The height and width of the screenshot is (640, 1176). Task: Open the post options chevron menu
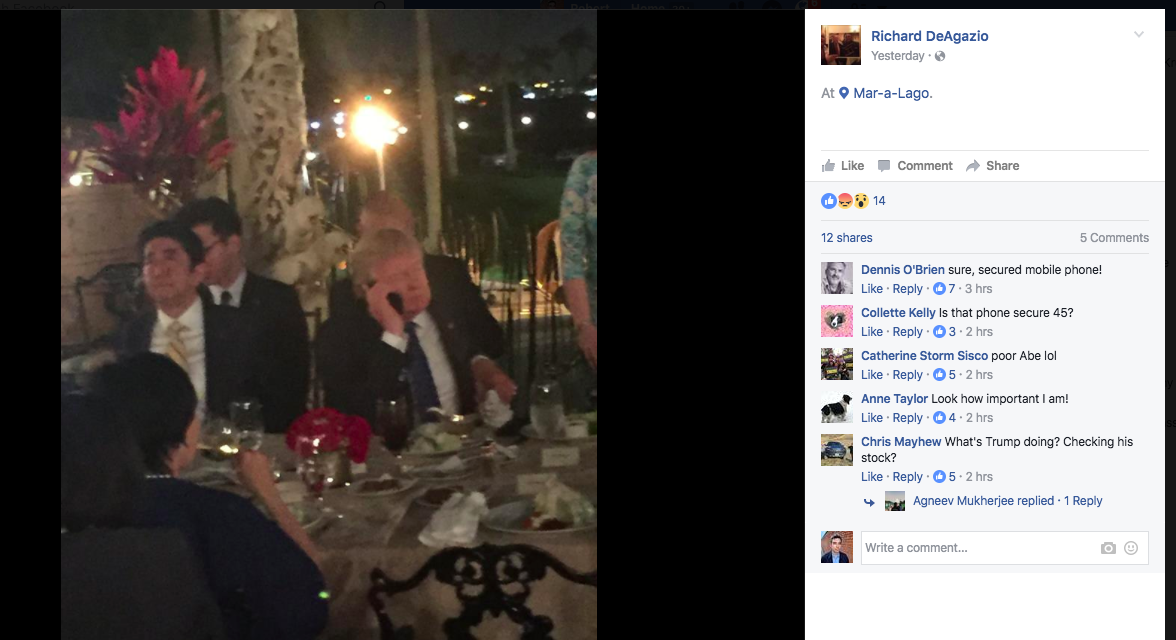click(1138, 35)
